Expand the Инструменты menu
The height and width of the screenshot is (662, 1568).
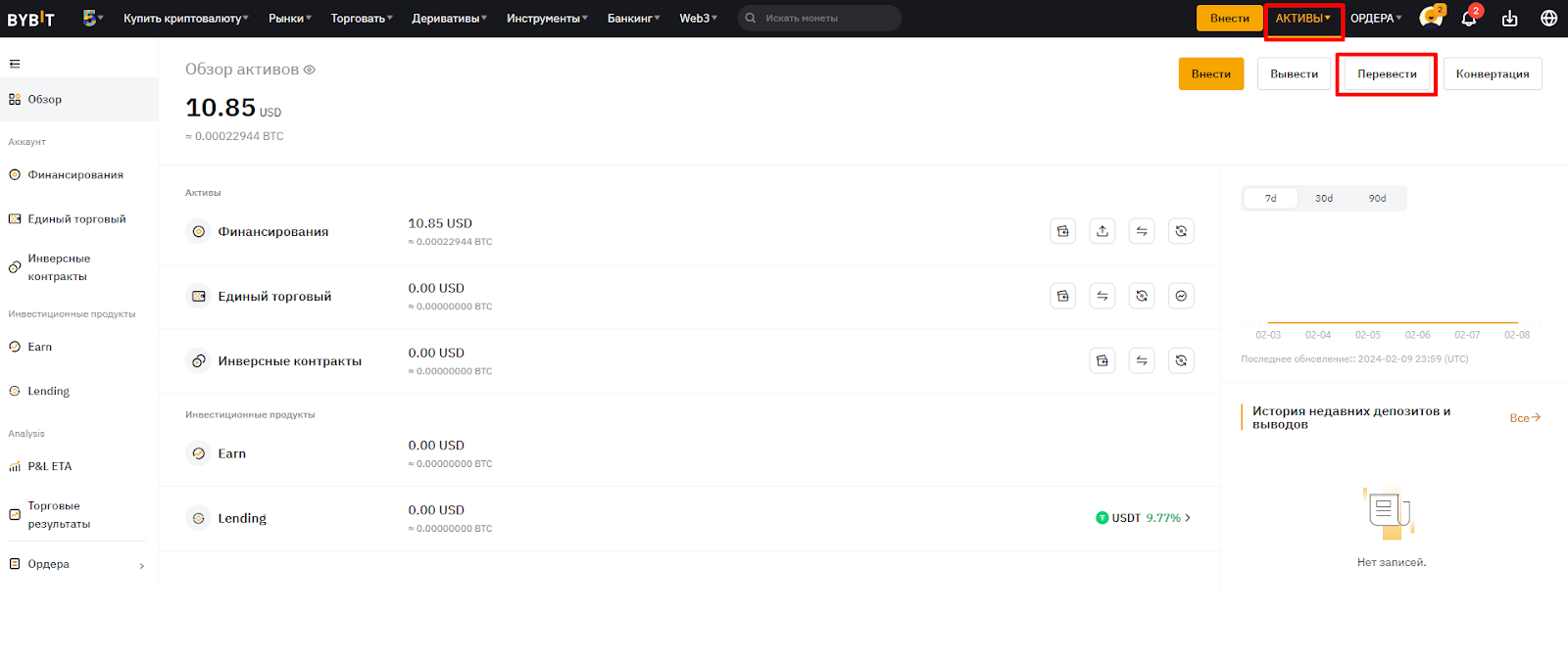point(548,19)
